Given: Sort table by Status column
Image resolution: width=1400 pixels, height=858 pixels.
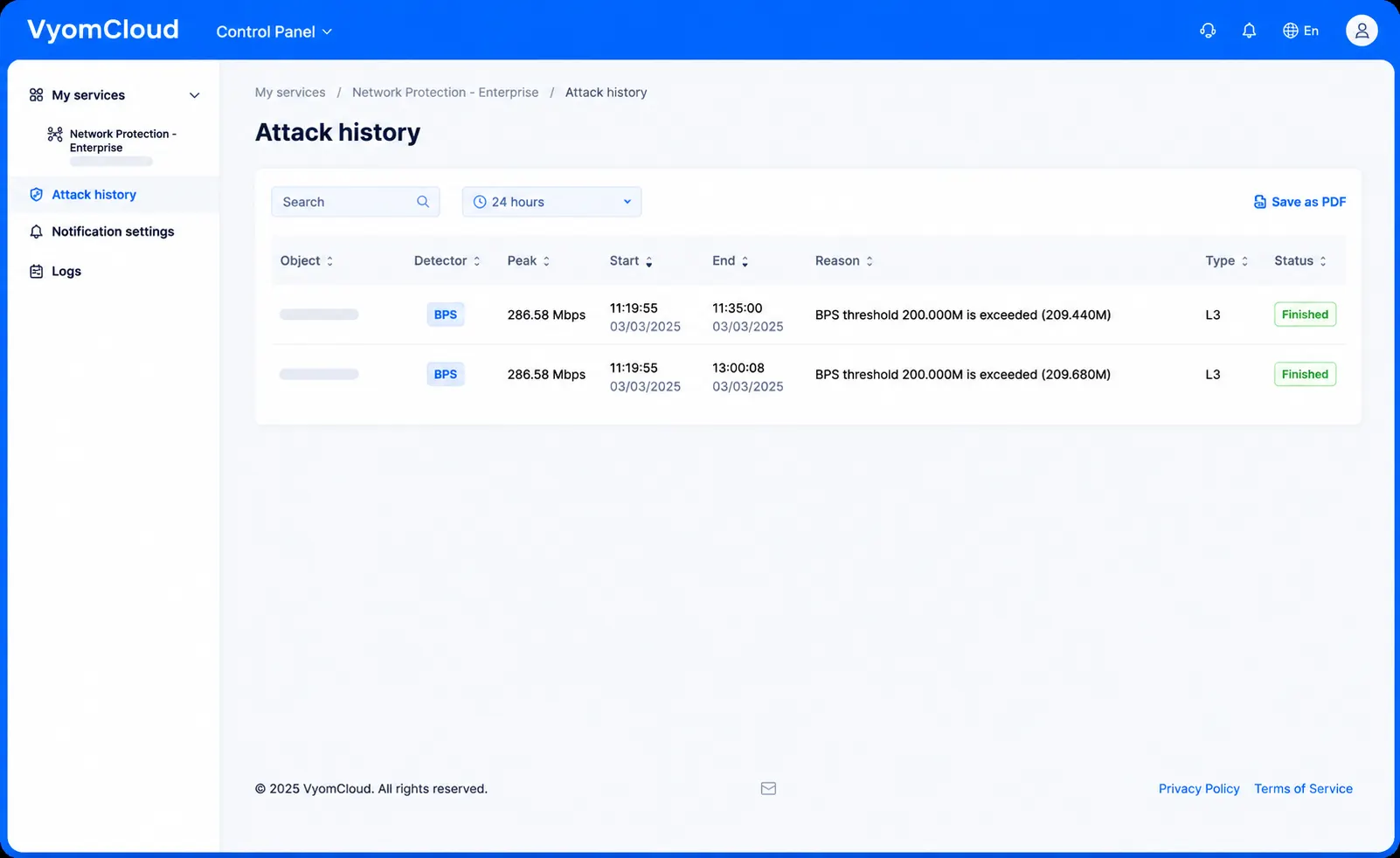Looking at the screenshot, I should pyautogui.click(x=1300, y=261).
